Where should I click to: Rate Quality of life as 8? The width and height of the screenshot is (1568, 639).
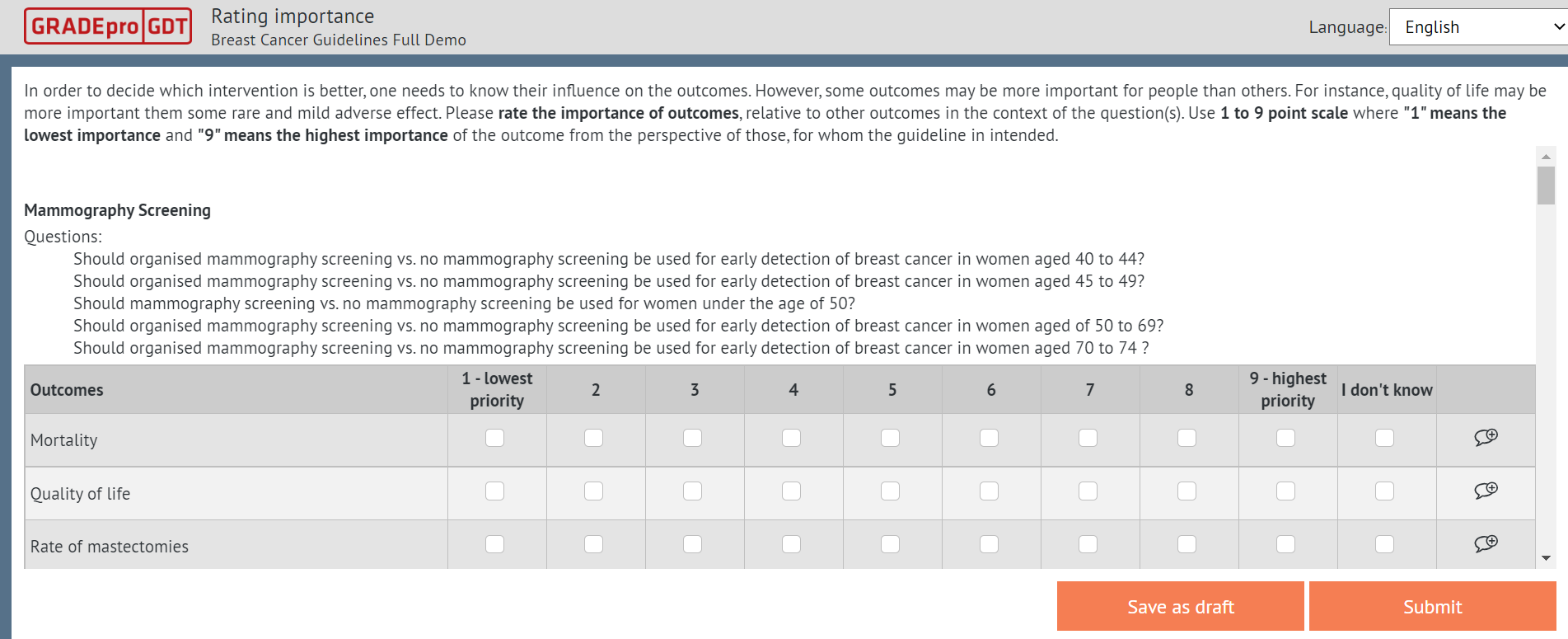coord(1187,490)
